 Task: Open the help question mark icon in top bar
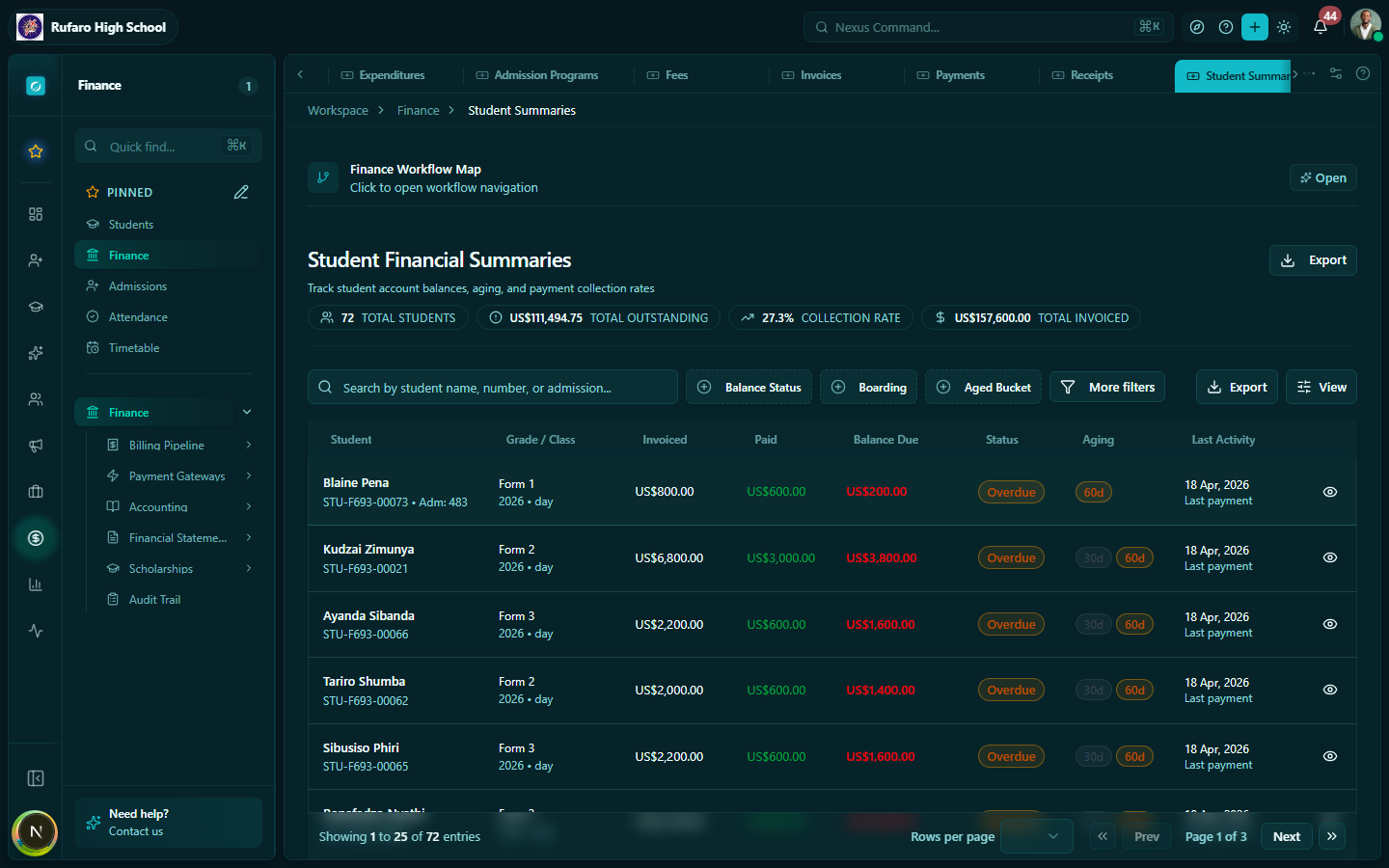pos(1226,27)
